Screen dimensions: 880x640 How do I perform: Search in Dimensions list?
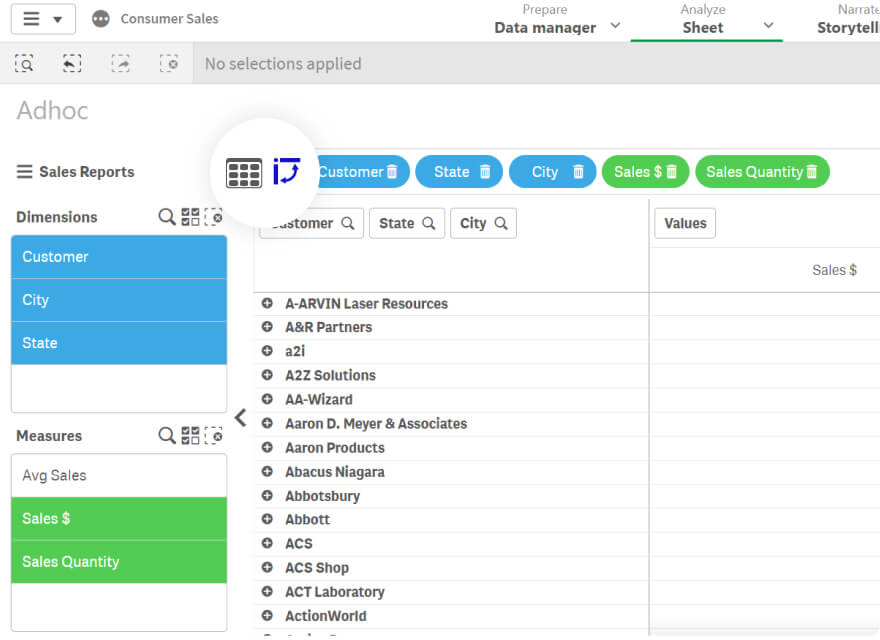click(167, 217)
